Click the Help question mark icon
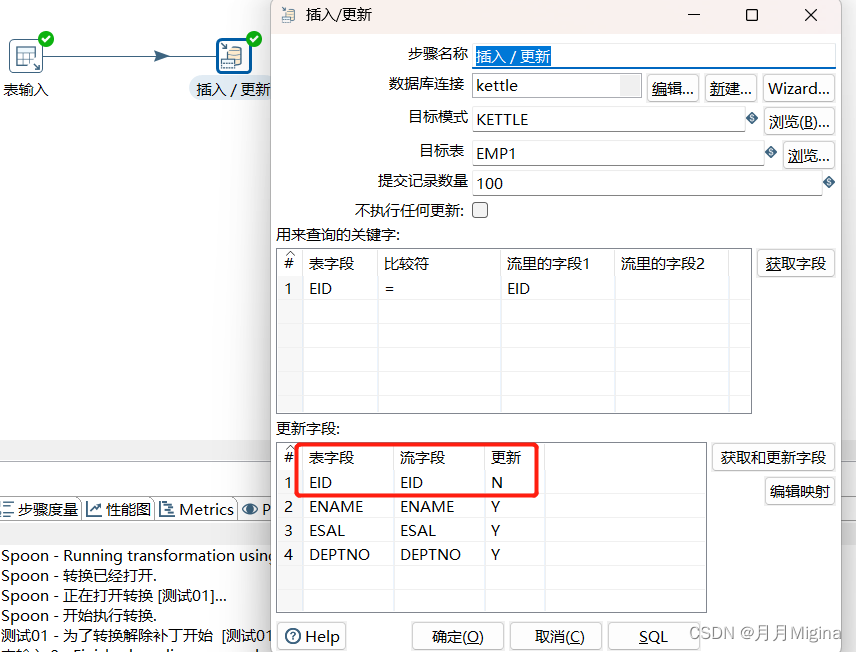 (x=293, y=636)
